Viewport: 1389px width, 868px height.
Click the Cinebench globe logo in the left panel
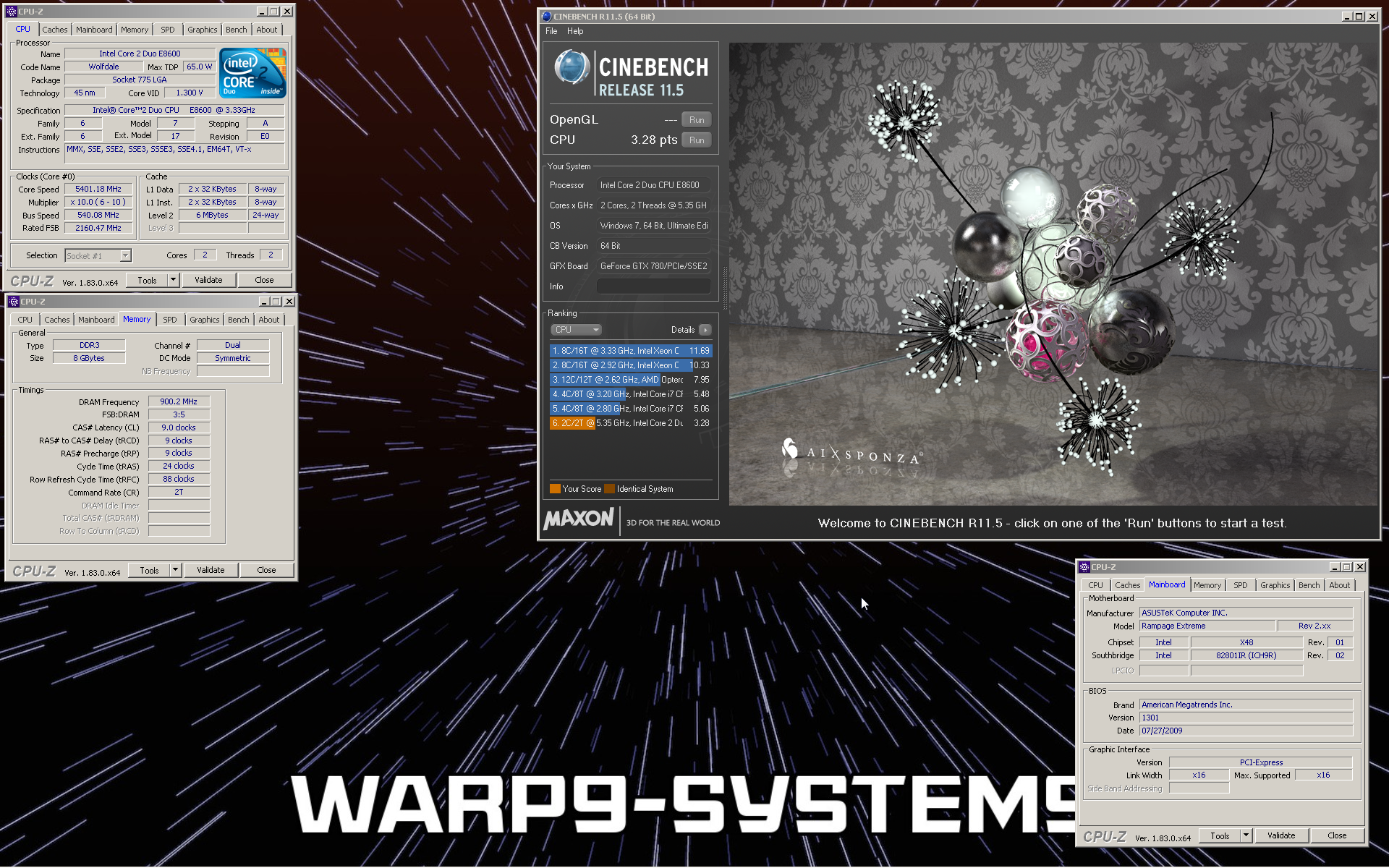[572, 67]
